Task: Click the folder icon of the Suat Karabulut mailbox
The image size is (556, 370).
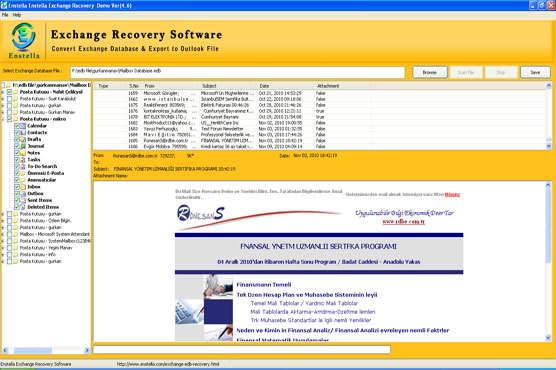Action: click(16, 99)
